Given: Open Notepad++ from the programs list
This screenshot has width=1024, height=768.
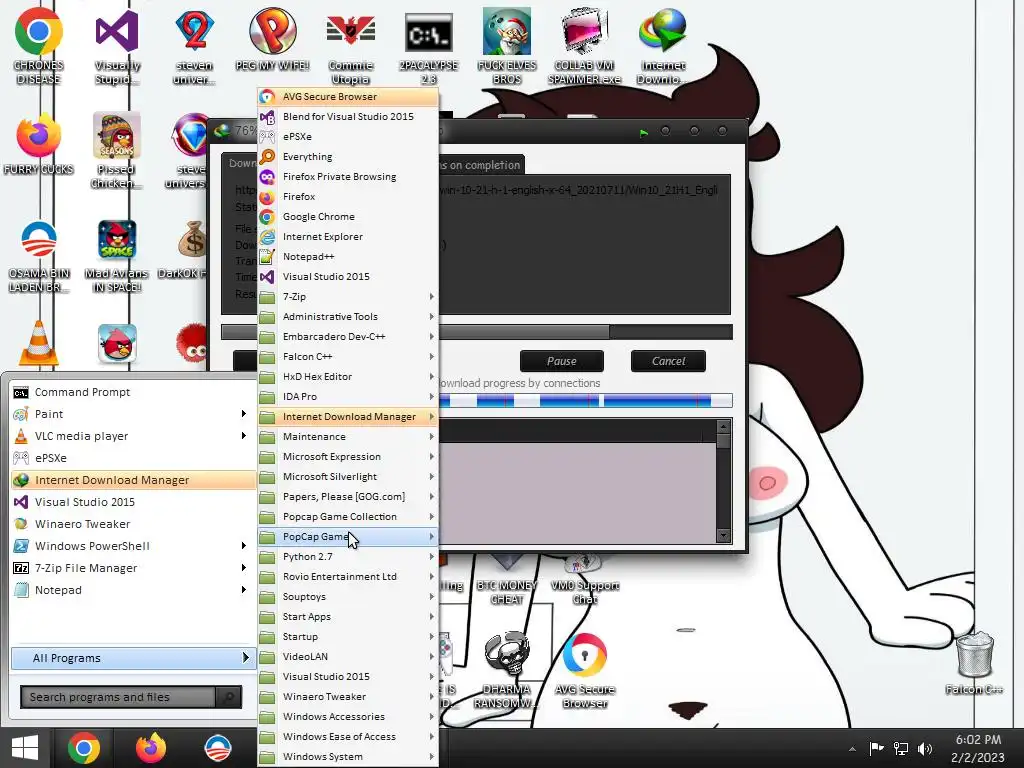Looking at the screenshot, I should tap(348, 257).
